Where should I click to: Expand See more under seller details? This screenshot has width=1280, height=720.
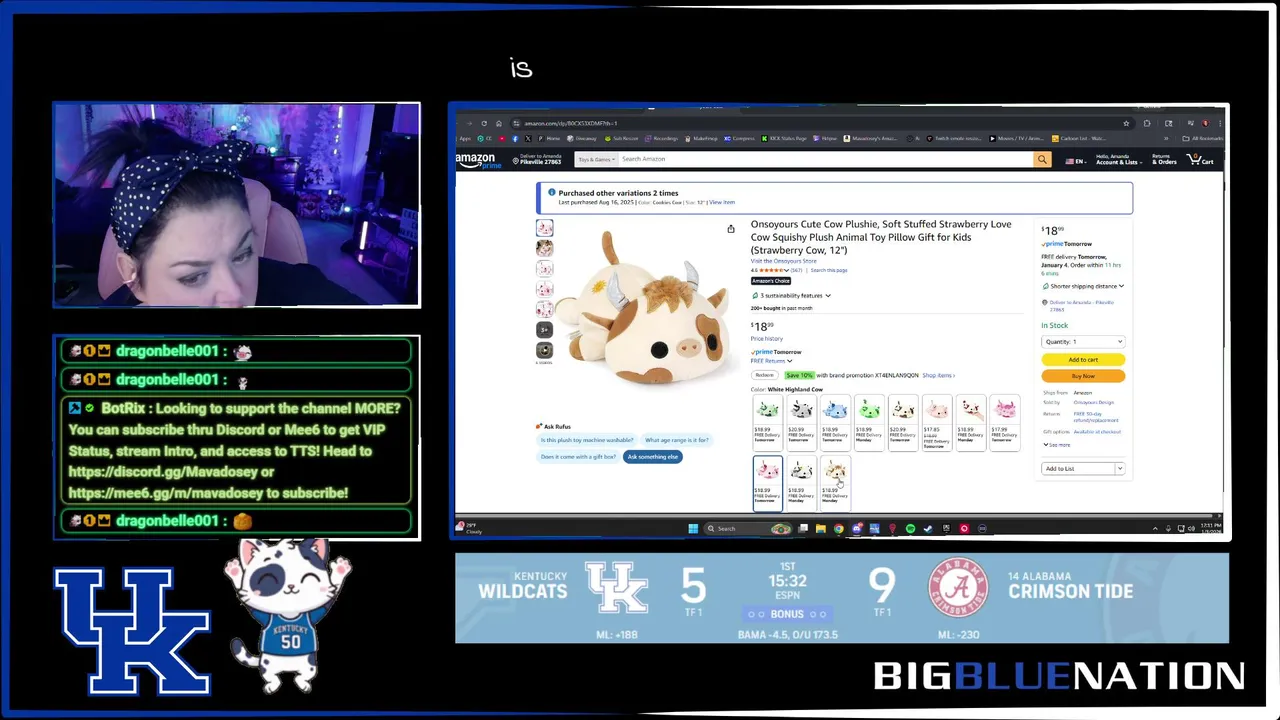coord(1057,445)
